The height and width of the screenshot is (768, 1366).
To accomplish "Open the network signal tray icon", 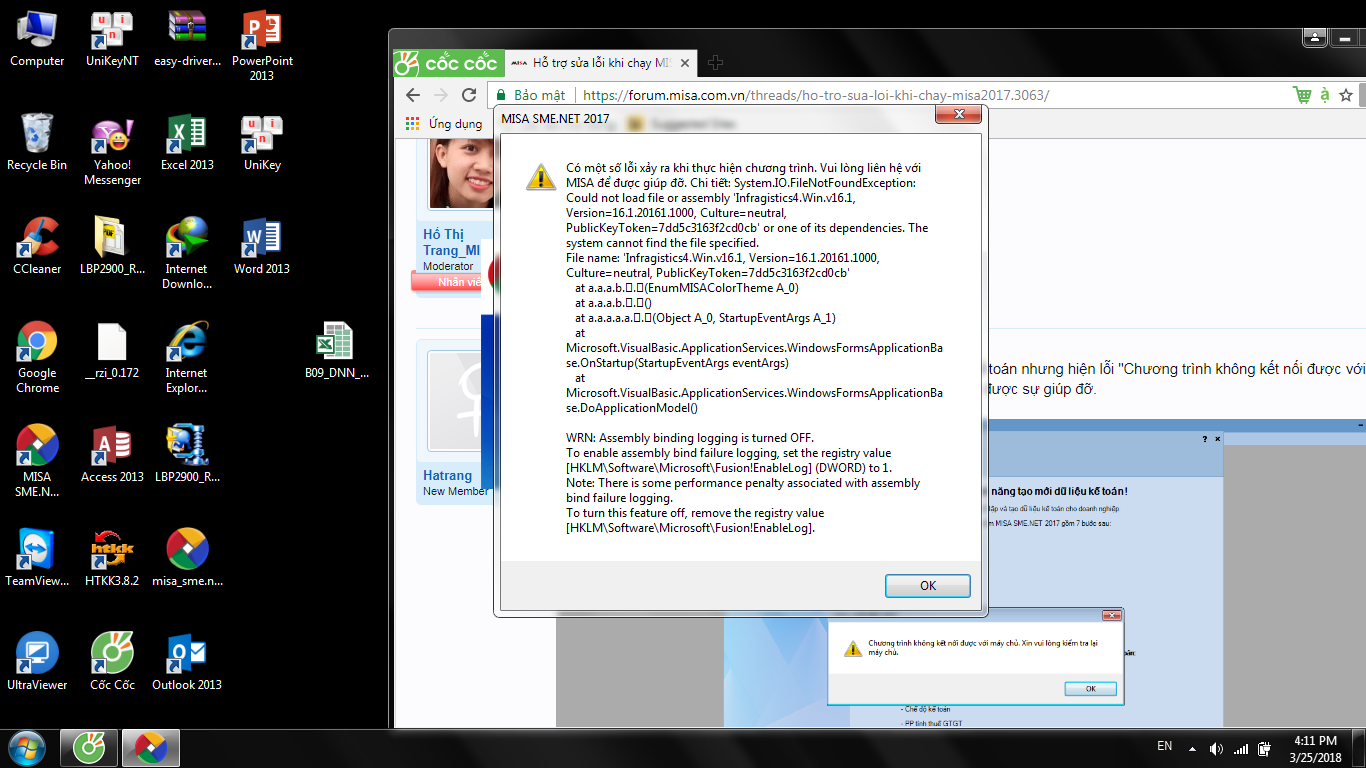I will pos(1241,748).
